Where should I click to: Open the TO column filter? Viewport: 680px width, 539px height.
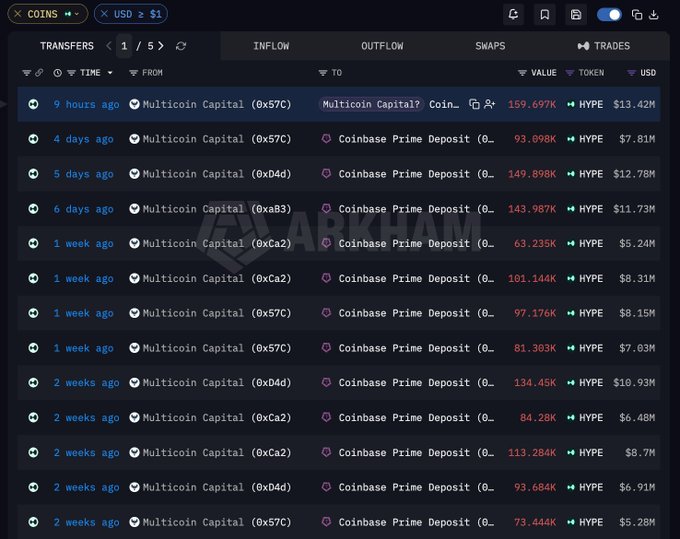(323, 72)
